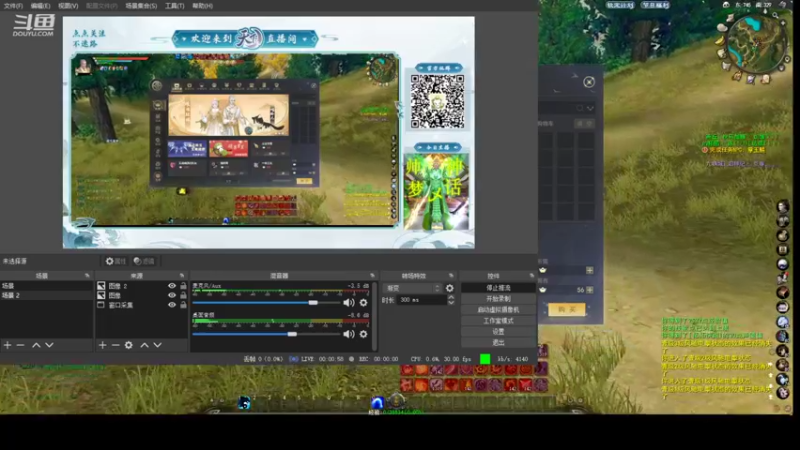Pop out the 控件 dock panel
The height and width of the screenshot is (450, 800).
click(531, 276)
